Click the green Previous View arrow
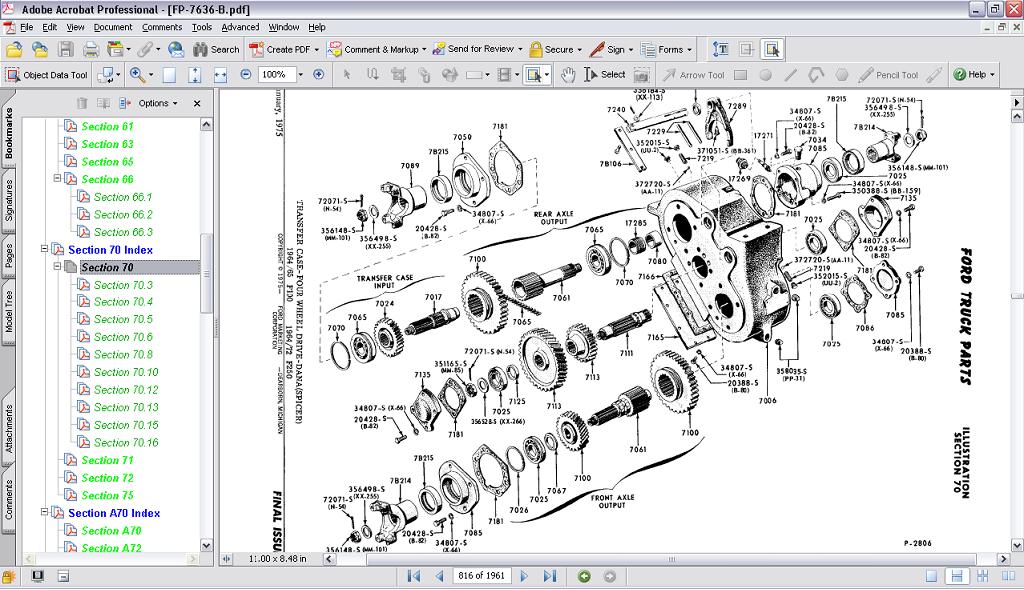This screenshot has height=590, width=1024. point(584,576)
